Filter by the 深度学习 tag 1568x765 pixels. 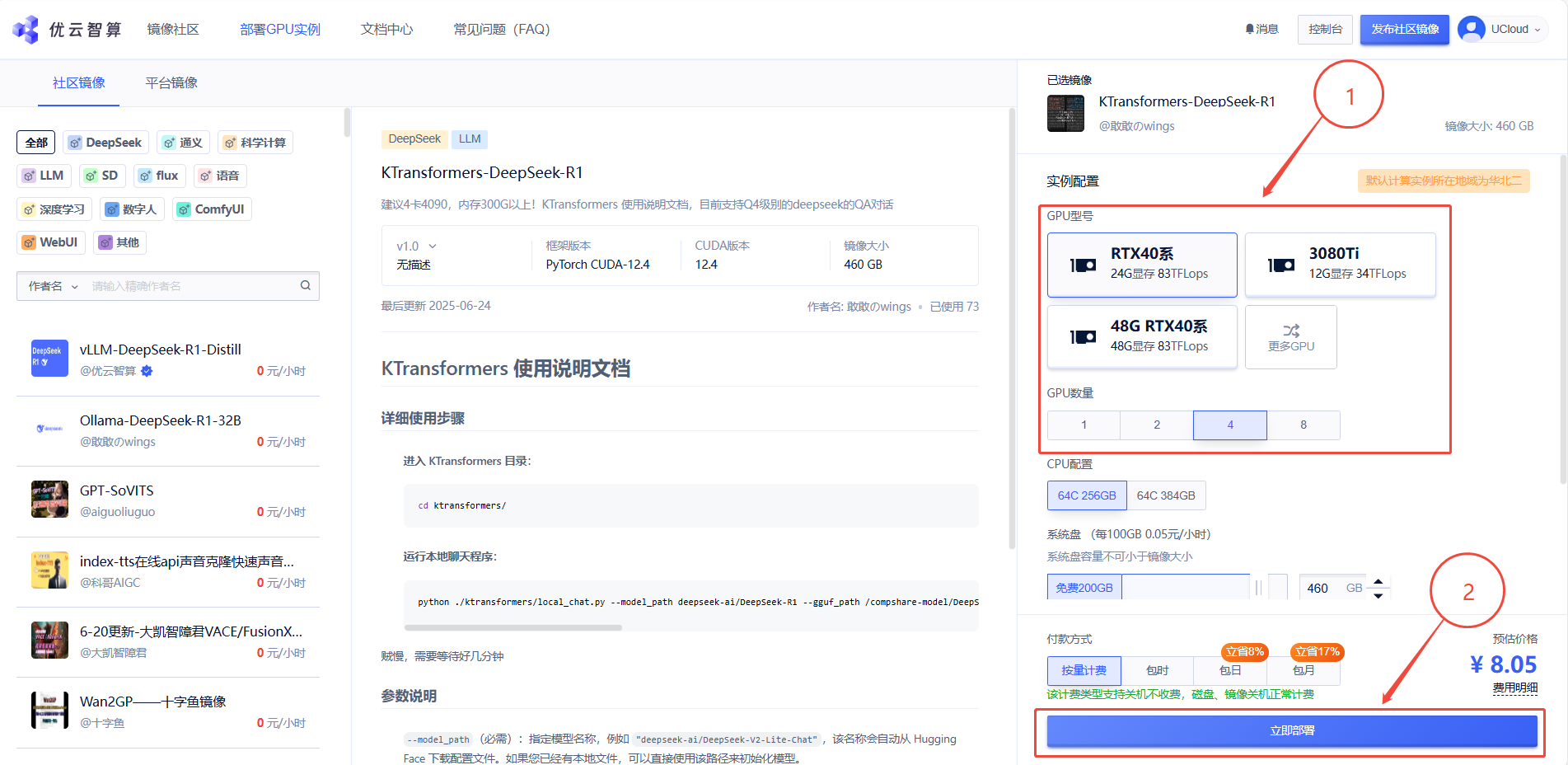click(x=54, y=209)
